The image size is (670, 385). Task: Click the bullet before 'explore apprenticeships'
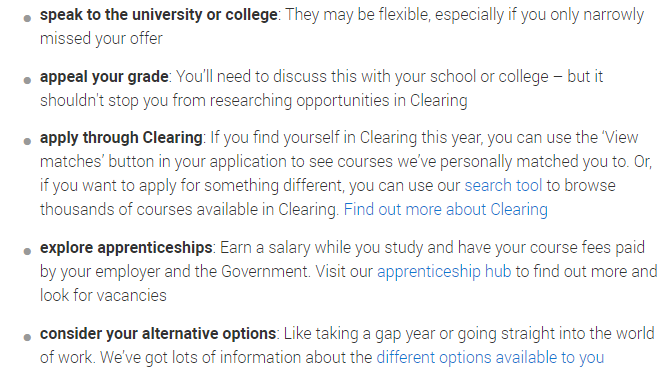pyautogui.click(x=27, y=251)
